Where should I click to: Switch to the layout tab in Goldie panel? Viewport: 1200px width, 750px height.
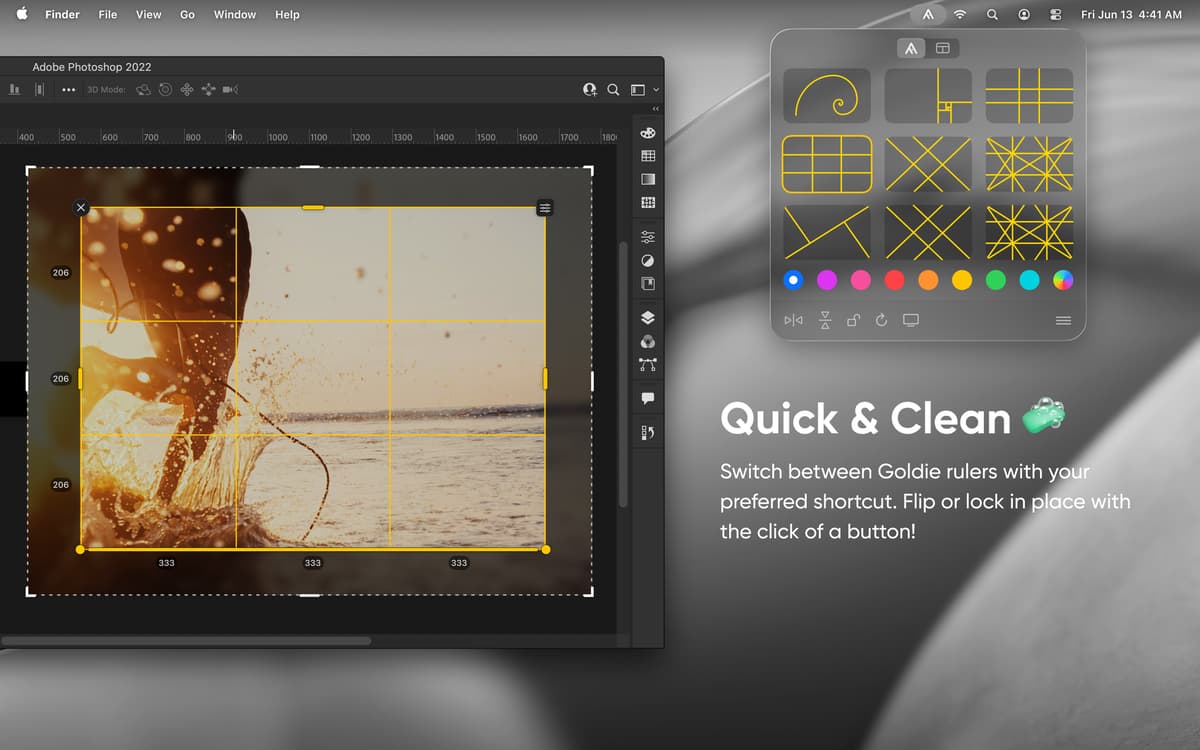point(943,48)
